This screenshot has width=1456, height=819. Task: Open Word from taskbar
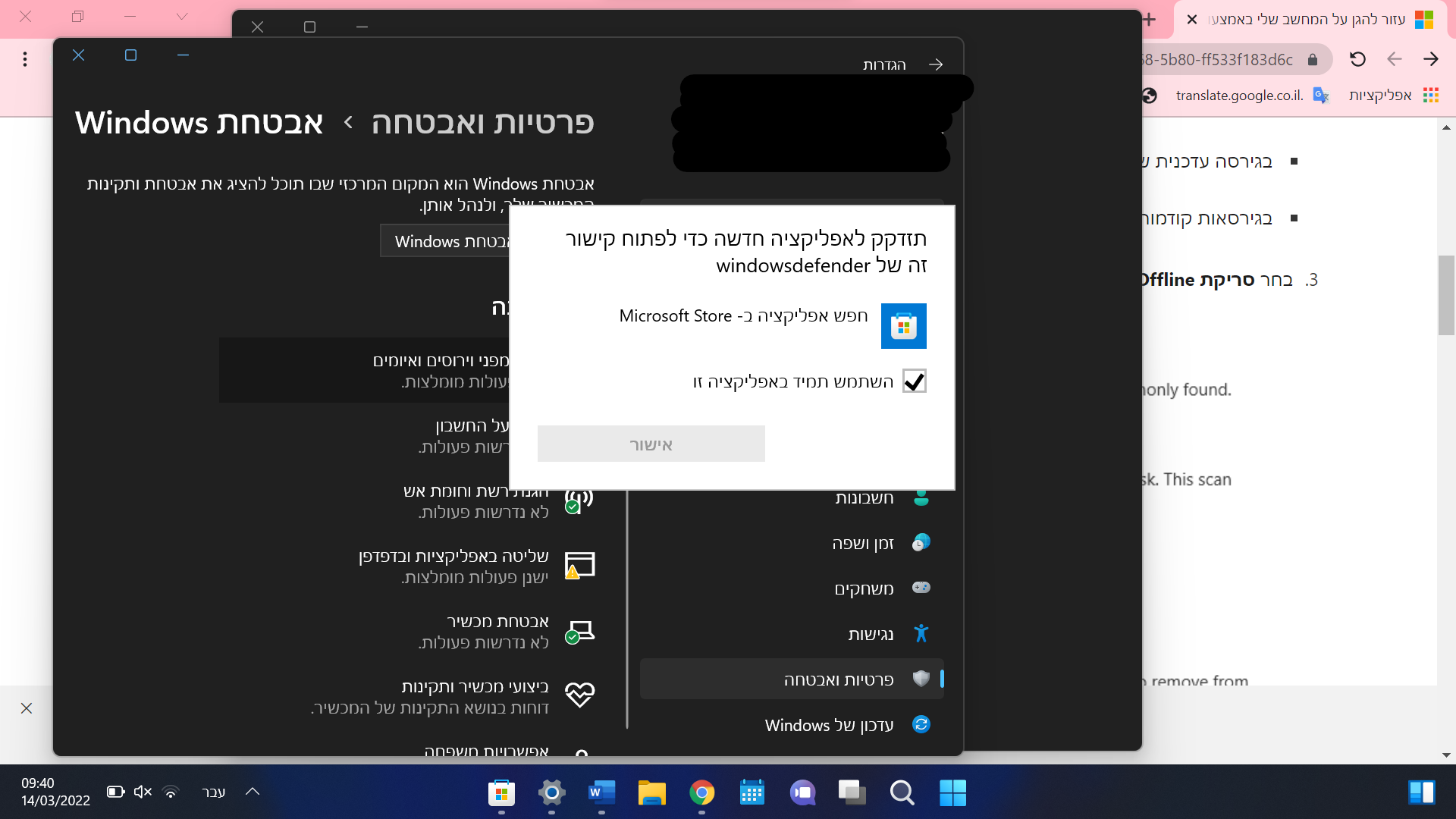[x=601, y=793]
